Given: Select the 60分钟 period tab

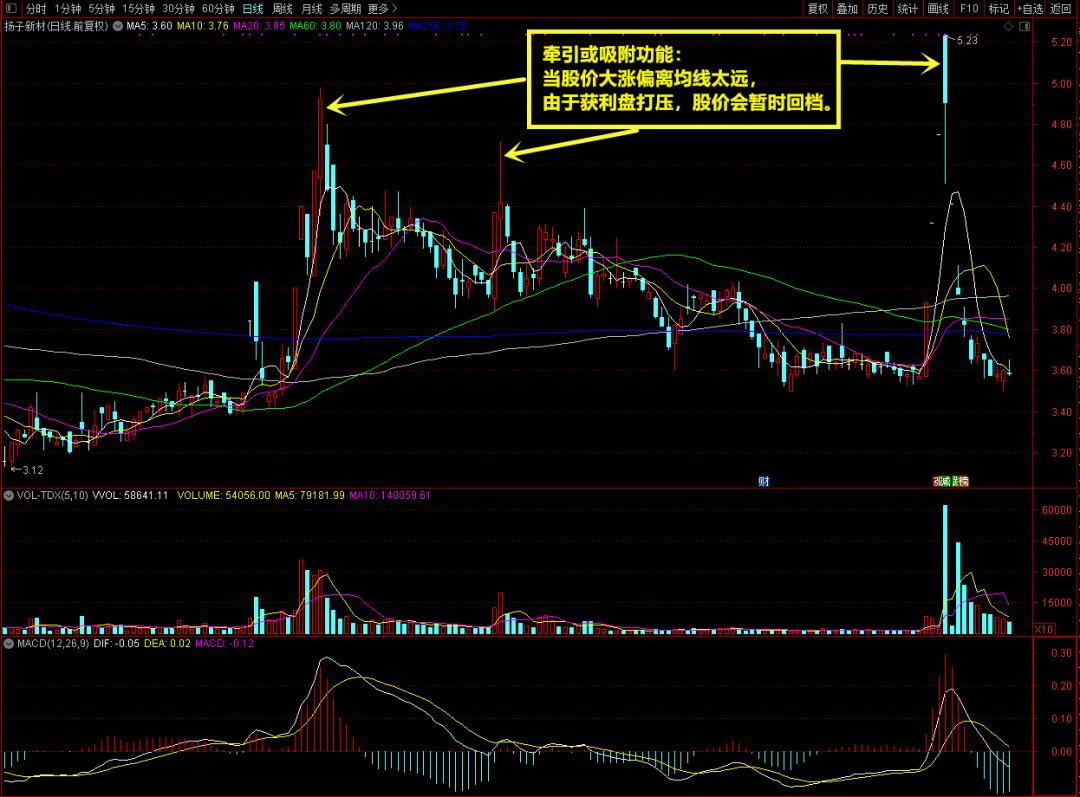Looking at the screenshot, I should pos(217,8).
